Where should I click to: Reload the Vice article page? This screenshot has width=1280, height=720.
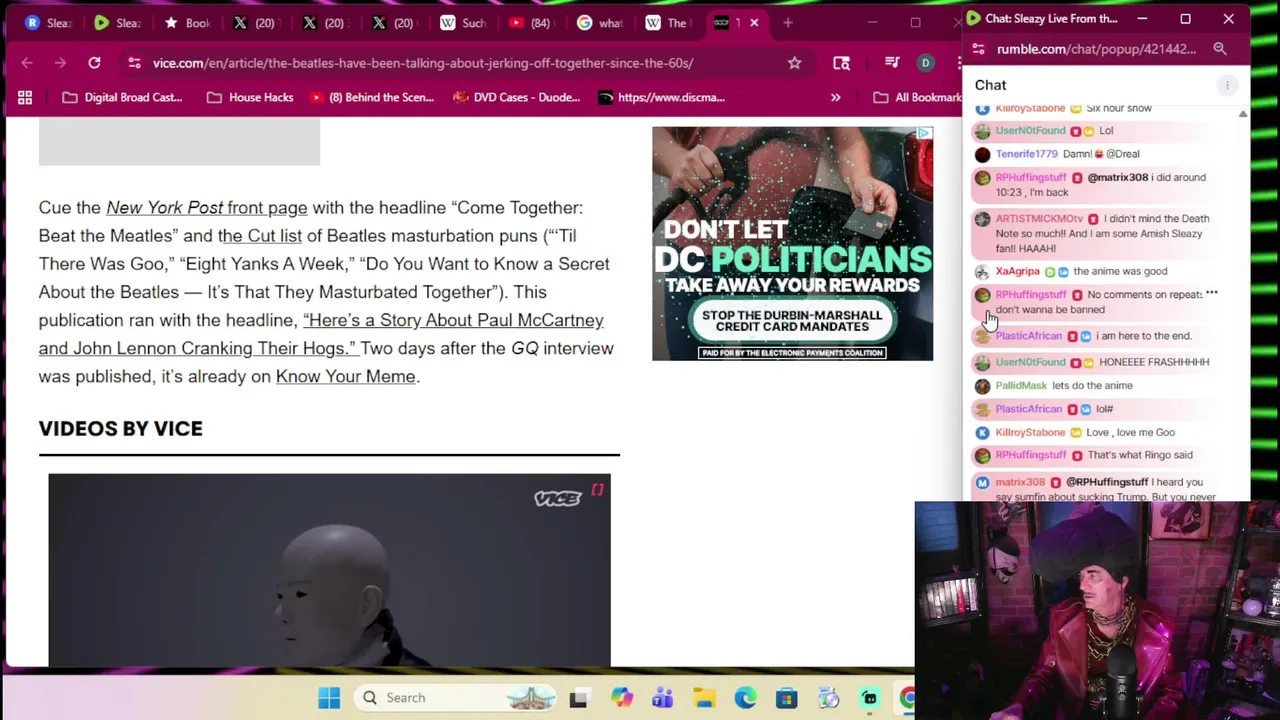(94, 63)
